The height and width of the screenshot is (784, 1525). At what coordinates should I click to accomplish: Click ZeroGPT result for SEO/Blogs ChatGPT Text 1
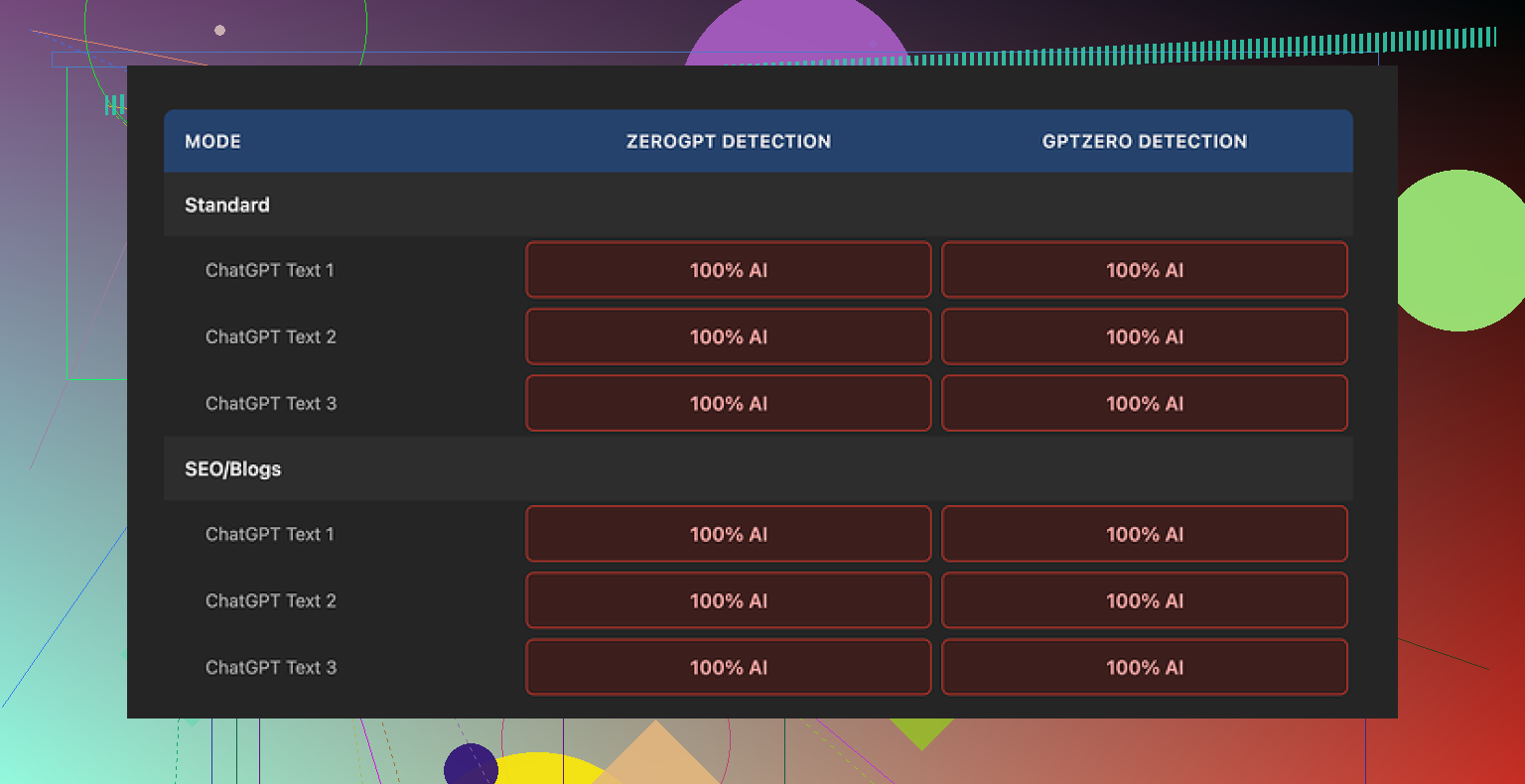coord(728,534)
